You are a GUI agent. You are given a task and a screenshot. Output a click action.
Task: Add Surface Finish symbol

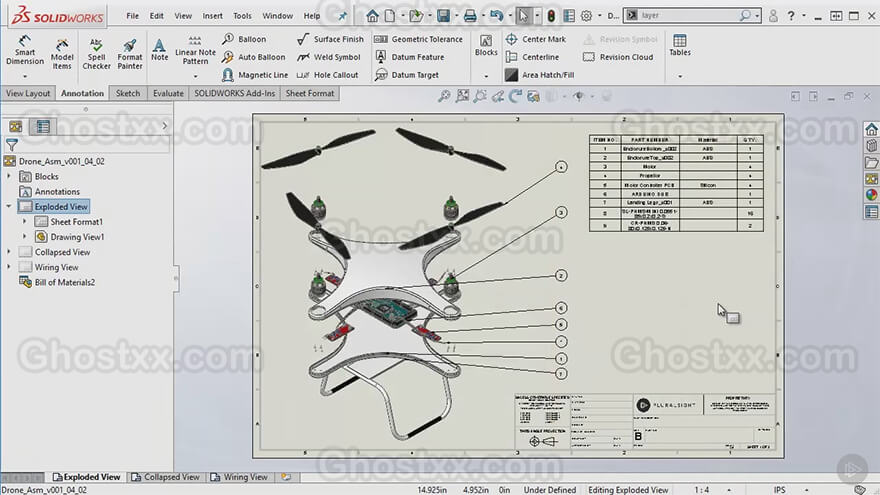[x=330, y=39]
